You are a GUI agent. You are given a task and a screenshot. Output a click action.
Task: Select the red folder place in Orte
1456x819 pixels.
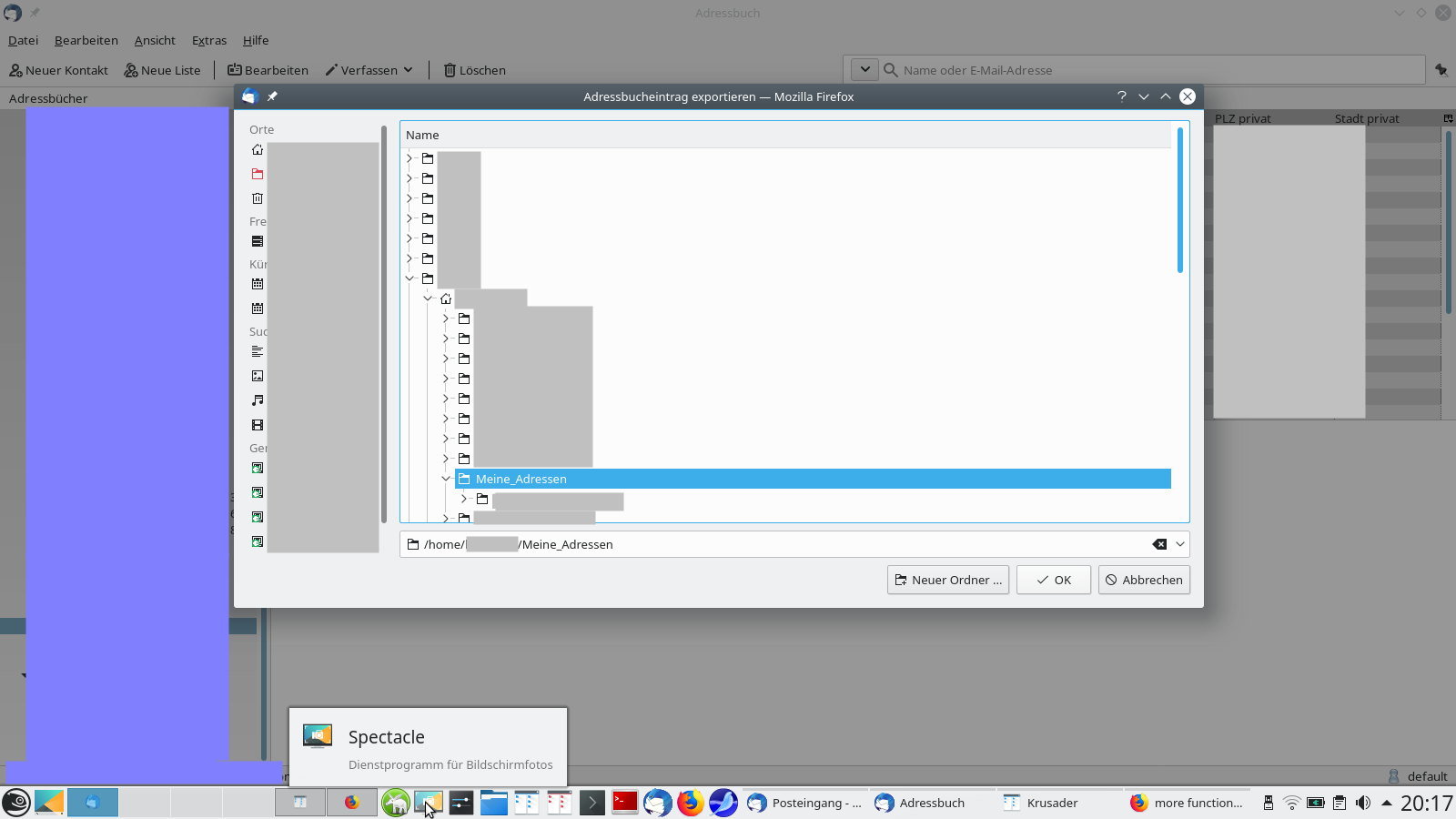258,174
